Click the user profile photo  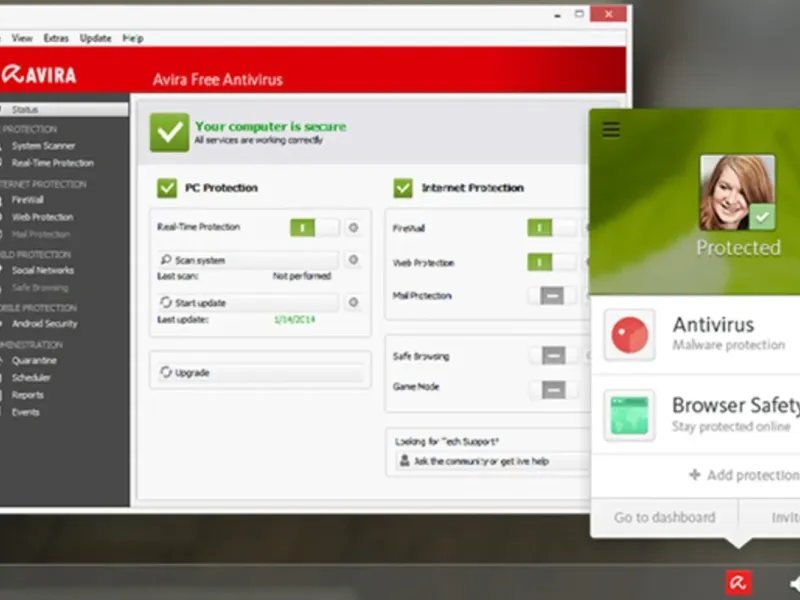click(737, 193)
